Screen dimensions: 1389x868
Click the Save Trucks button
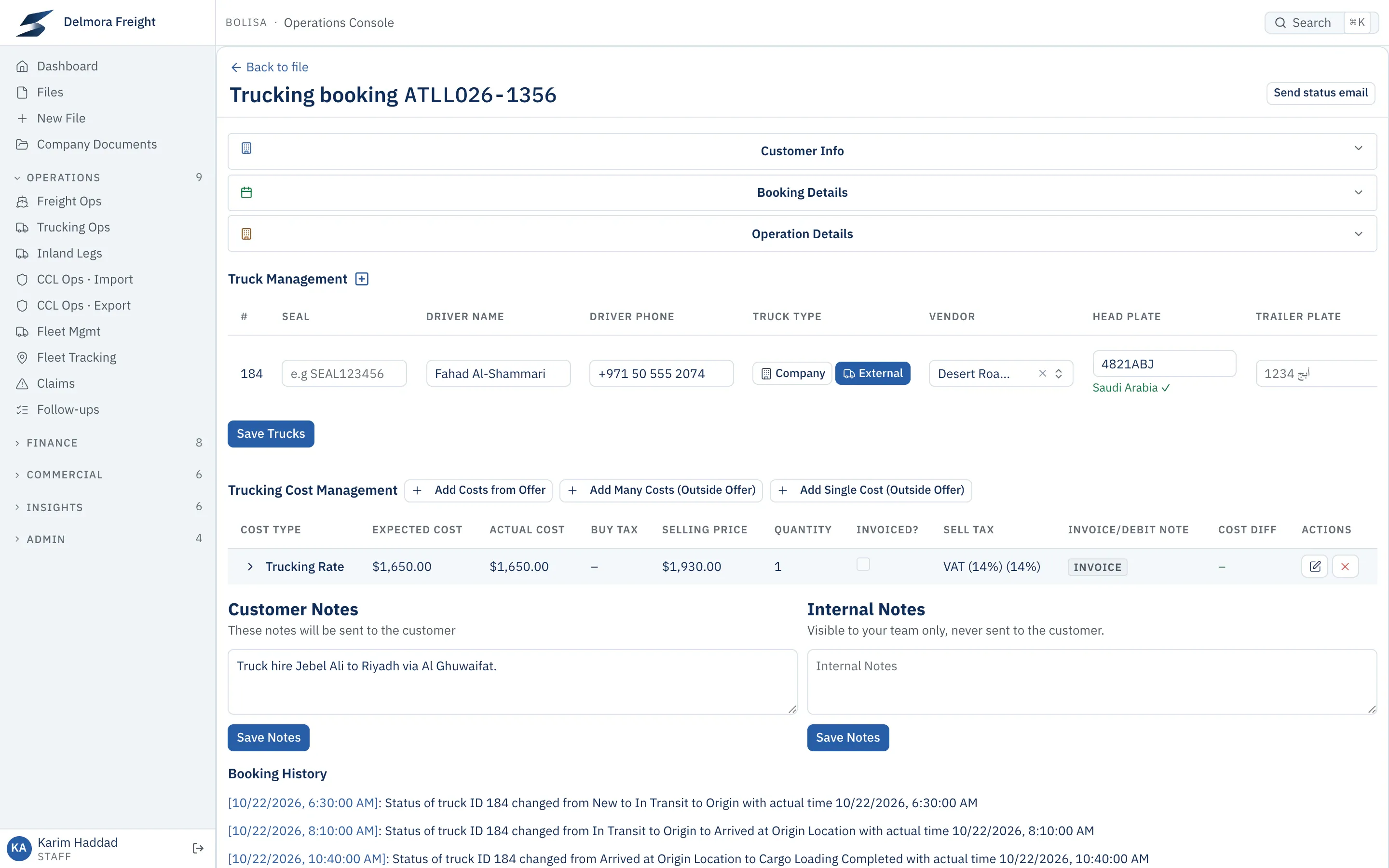point(271,434)
